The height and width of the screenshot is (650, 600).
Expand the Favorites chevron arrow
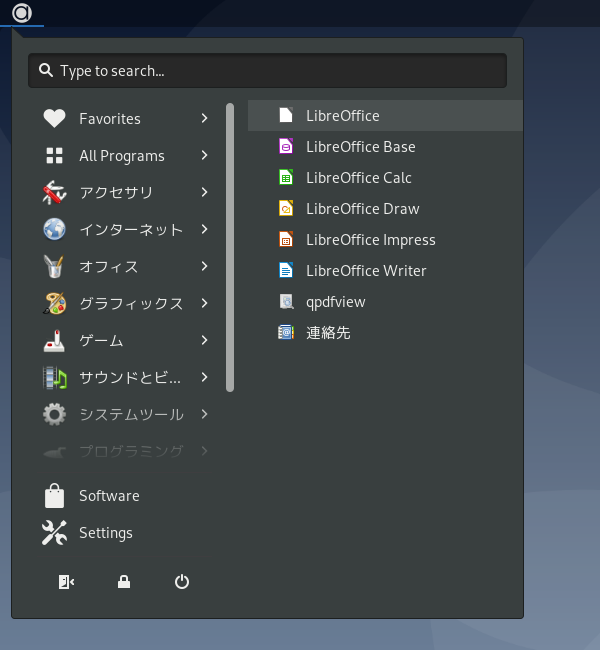204,119
